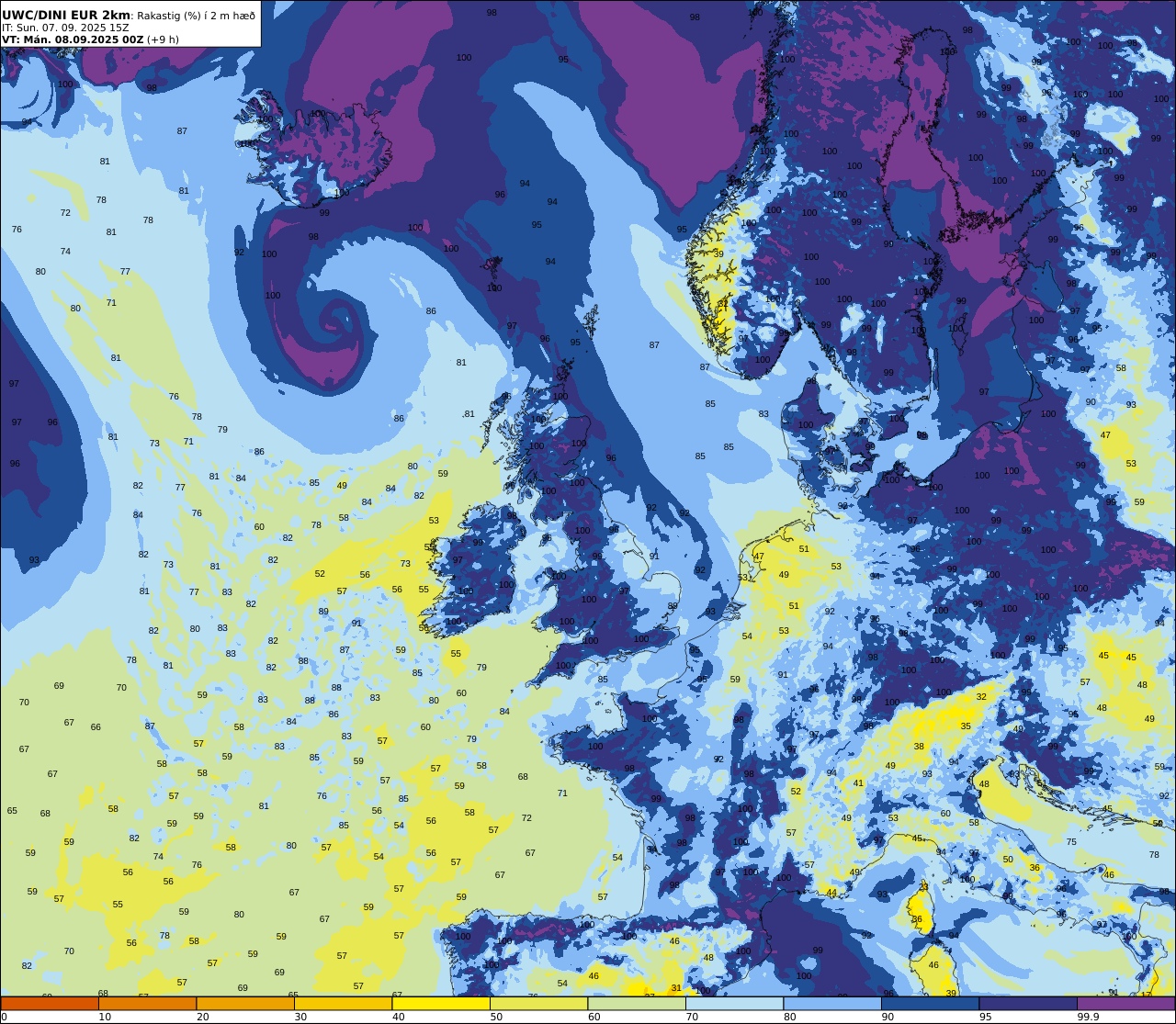Click the "UWC/DINI EUR 2km" title text
The image size is (1176, 1024).
tap(66, 15)
